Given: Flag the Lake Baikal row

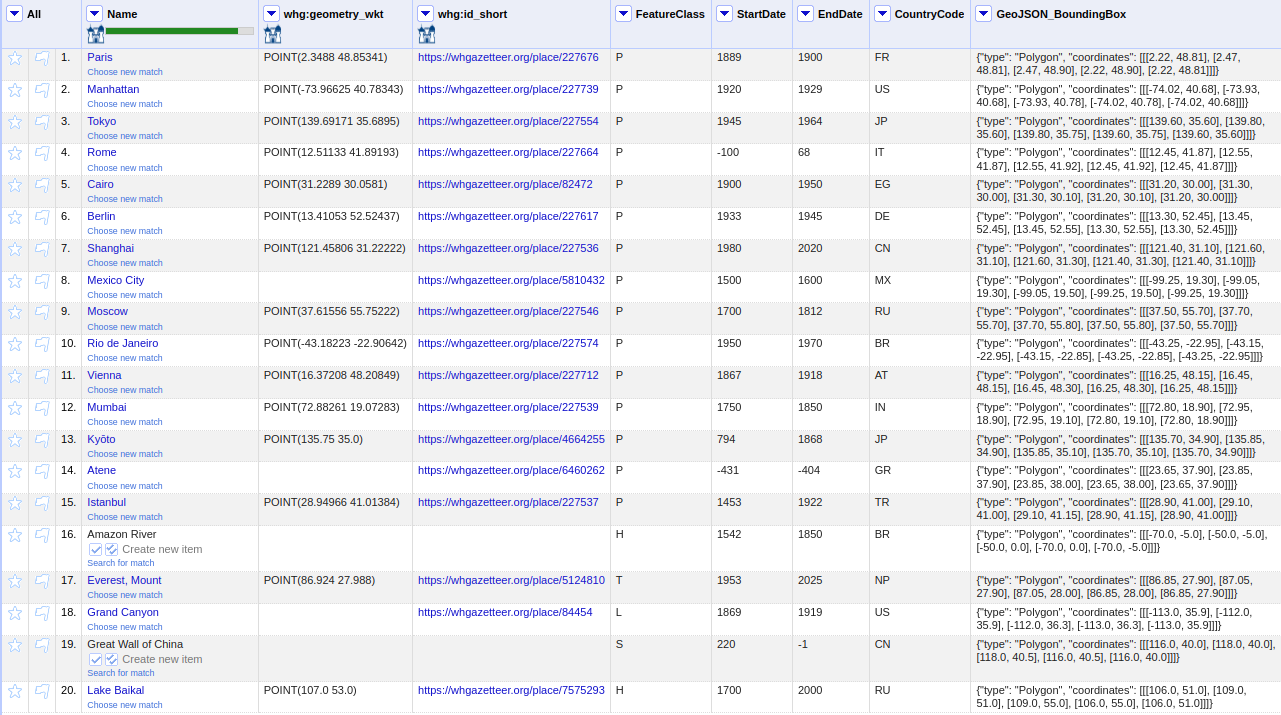Looking at the screenshot, I should click(42, 691).
